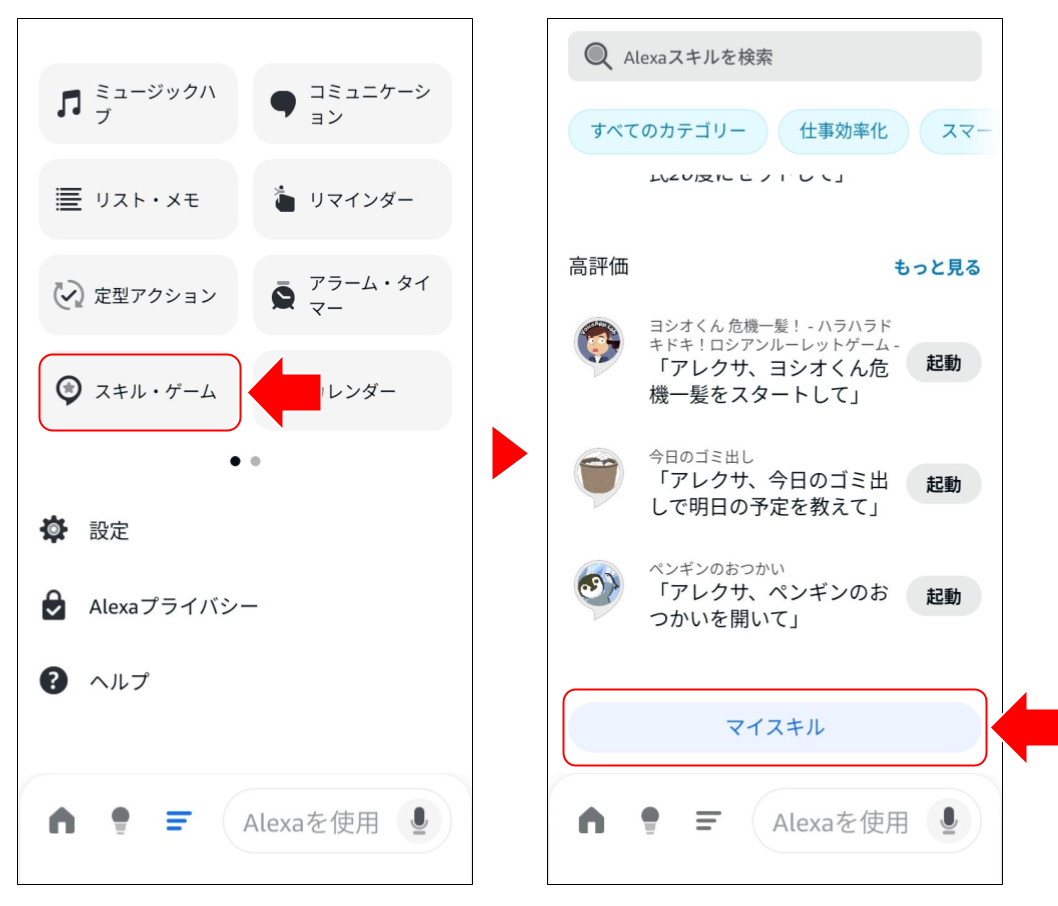Open コミュニケーション tile
Image resolution: width=1058 pixels, height=906 pixels.
[x=352, y=104]
